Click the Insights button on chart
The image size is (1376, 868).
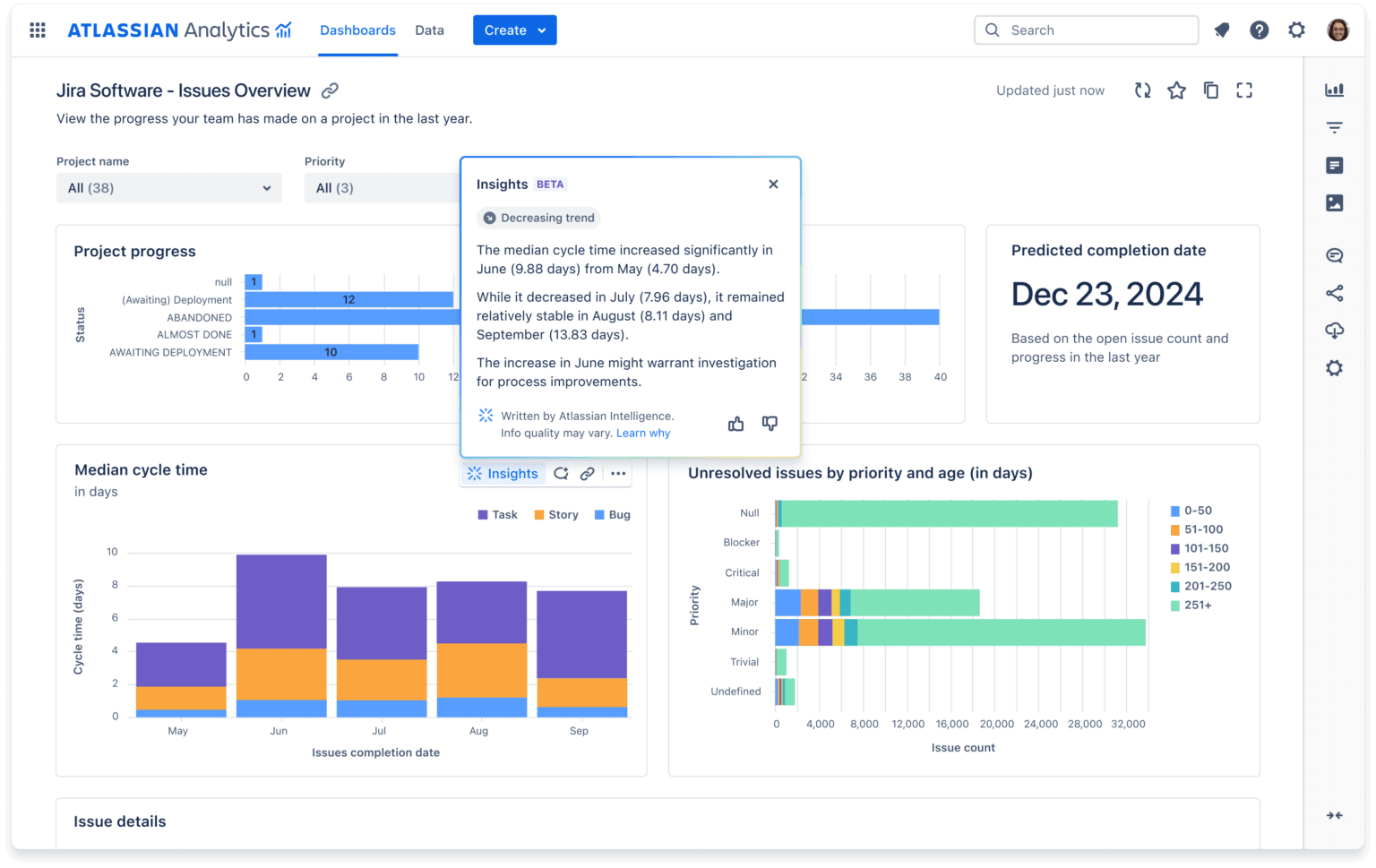pos(503,474)
